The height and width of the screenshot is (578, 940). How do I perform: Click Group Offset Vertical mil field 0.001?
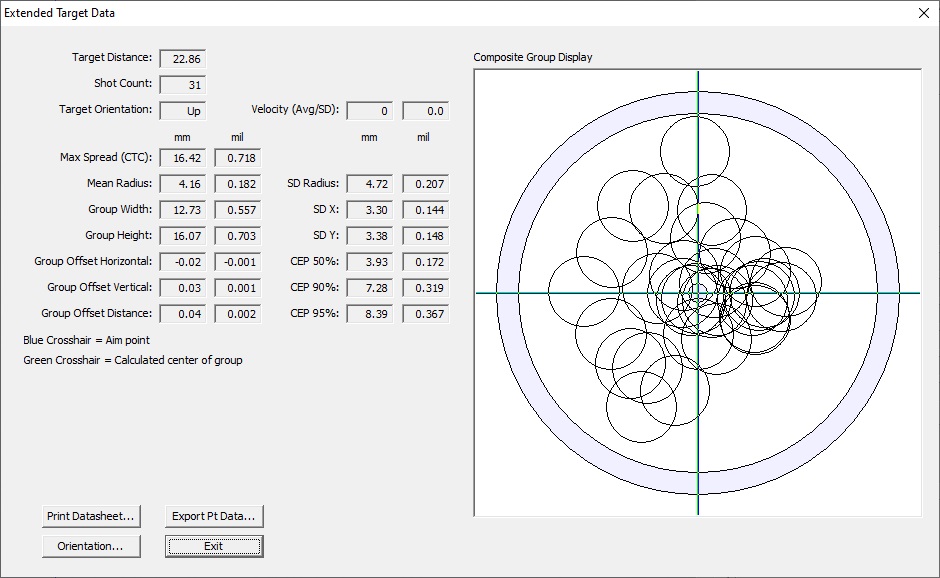(x=237, y=288)
